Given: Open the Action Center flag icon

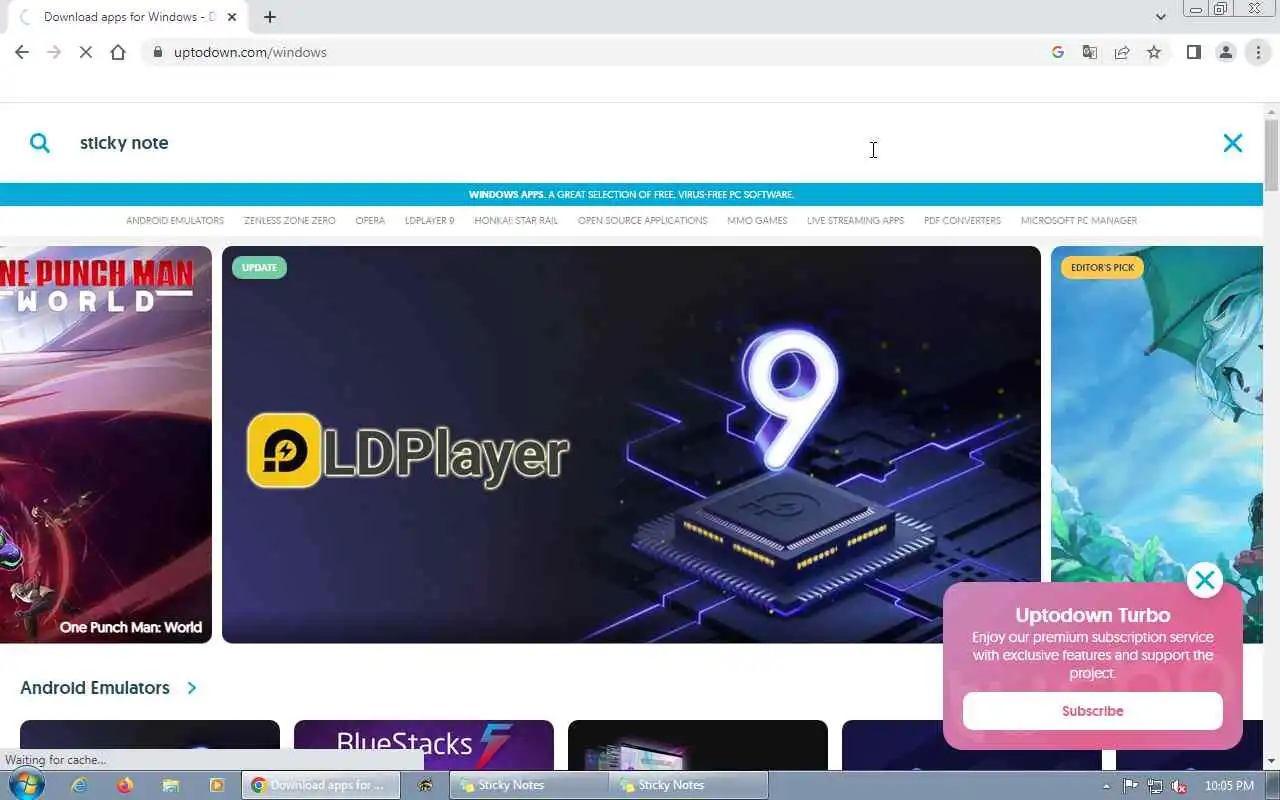Looking at the screenshot, I should (1131, 786).
